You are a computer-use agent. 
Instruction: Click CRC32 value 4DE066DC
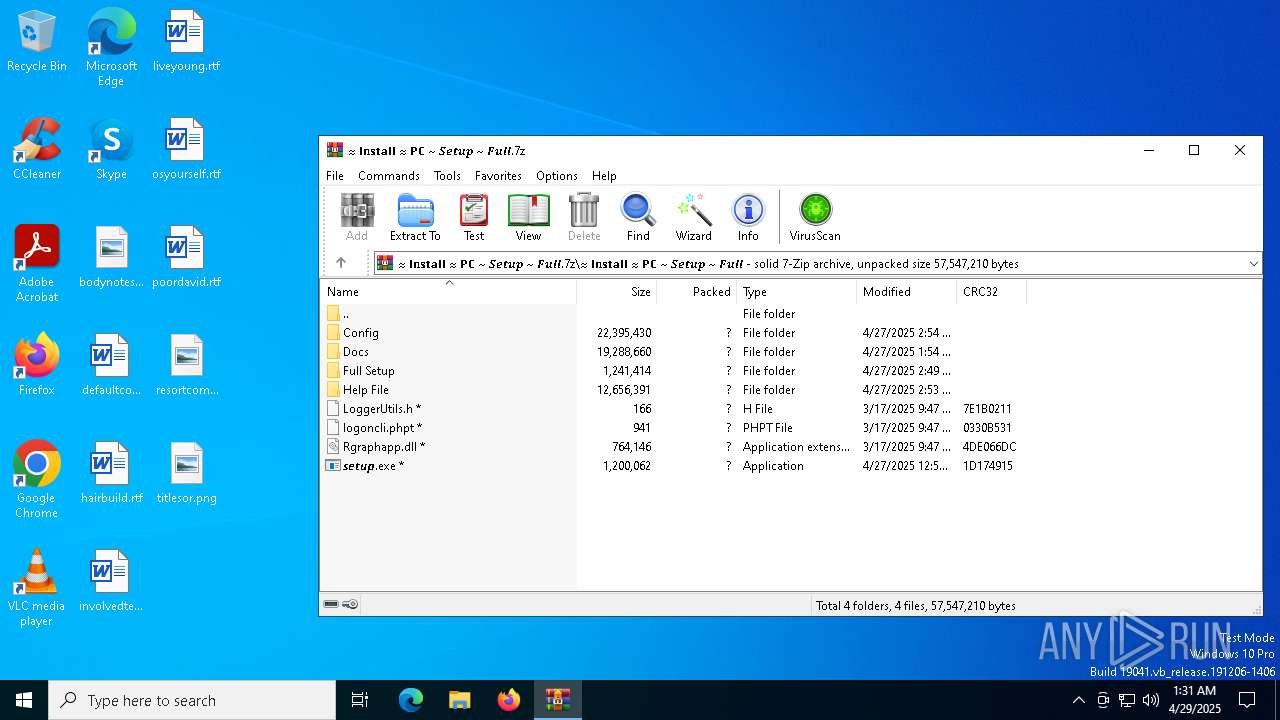tap(989, 447)
